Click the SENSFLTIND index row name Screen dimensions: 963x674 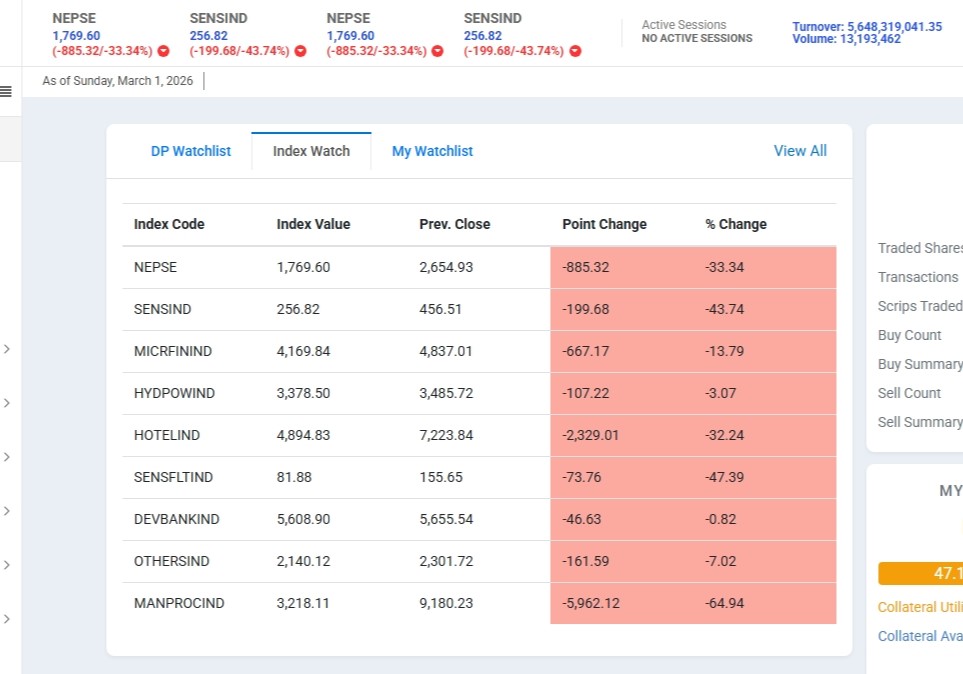point(173,477)
